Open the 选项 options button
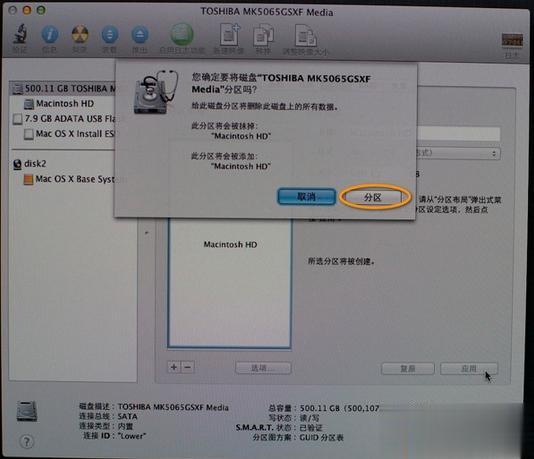This screenshot has height=459, width=534. pyautogui.click(x=263, y=368)
